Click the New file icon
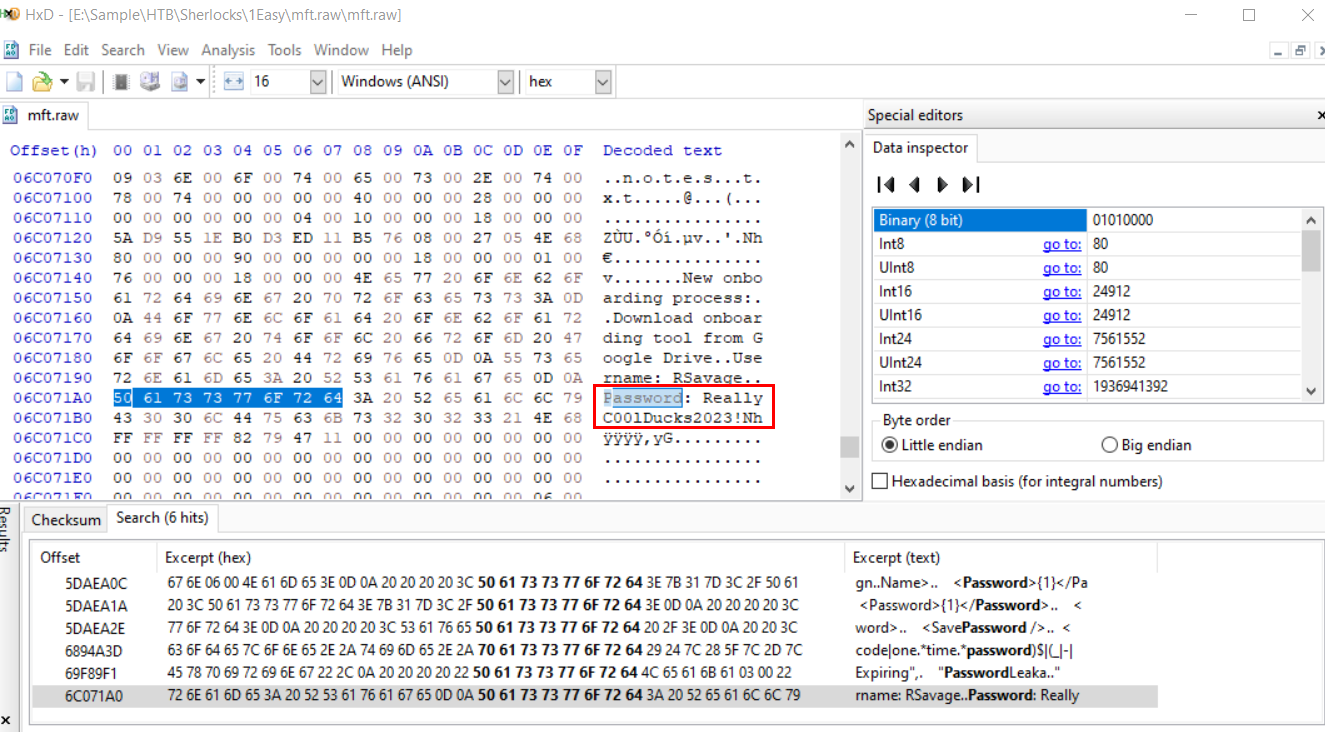 click(15, 82)
